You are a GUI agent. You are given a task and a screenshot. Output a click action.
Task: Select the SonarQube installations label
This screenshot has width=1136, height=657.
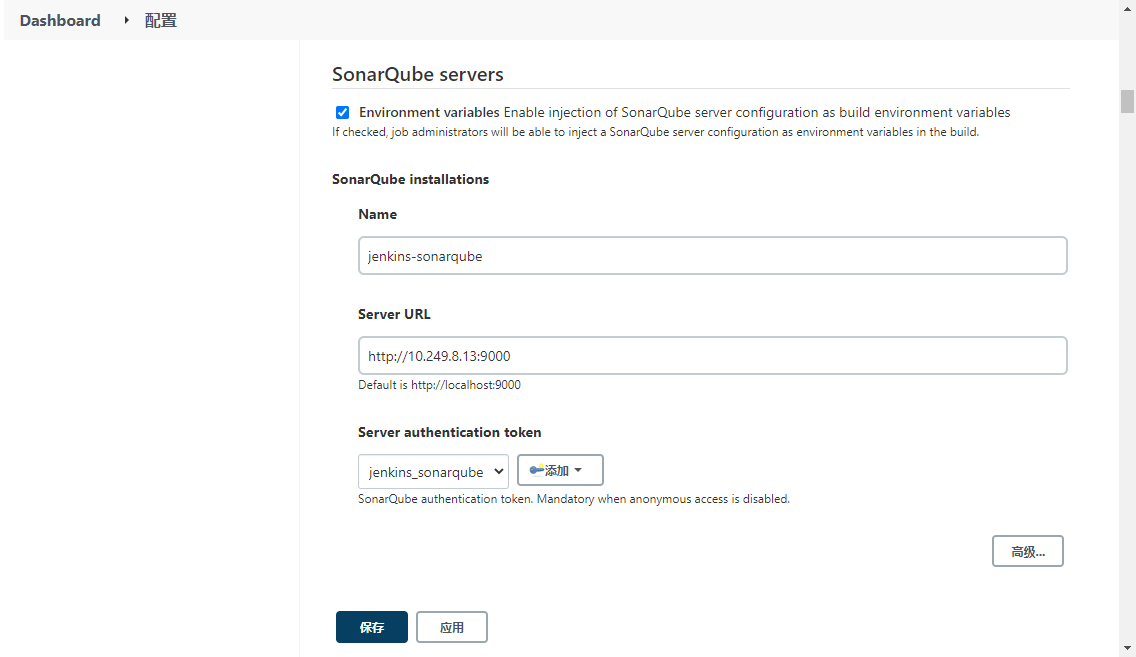[410, 179]
